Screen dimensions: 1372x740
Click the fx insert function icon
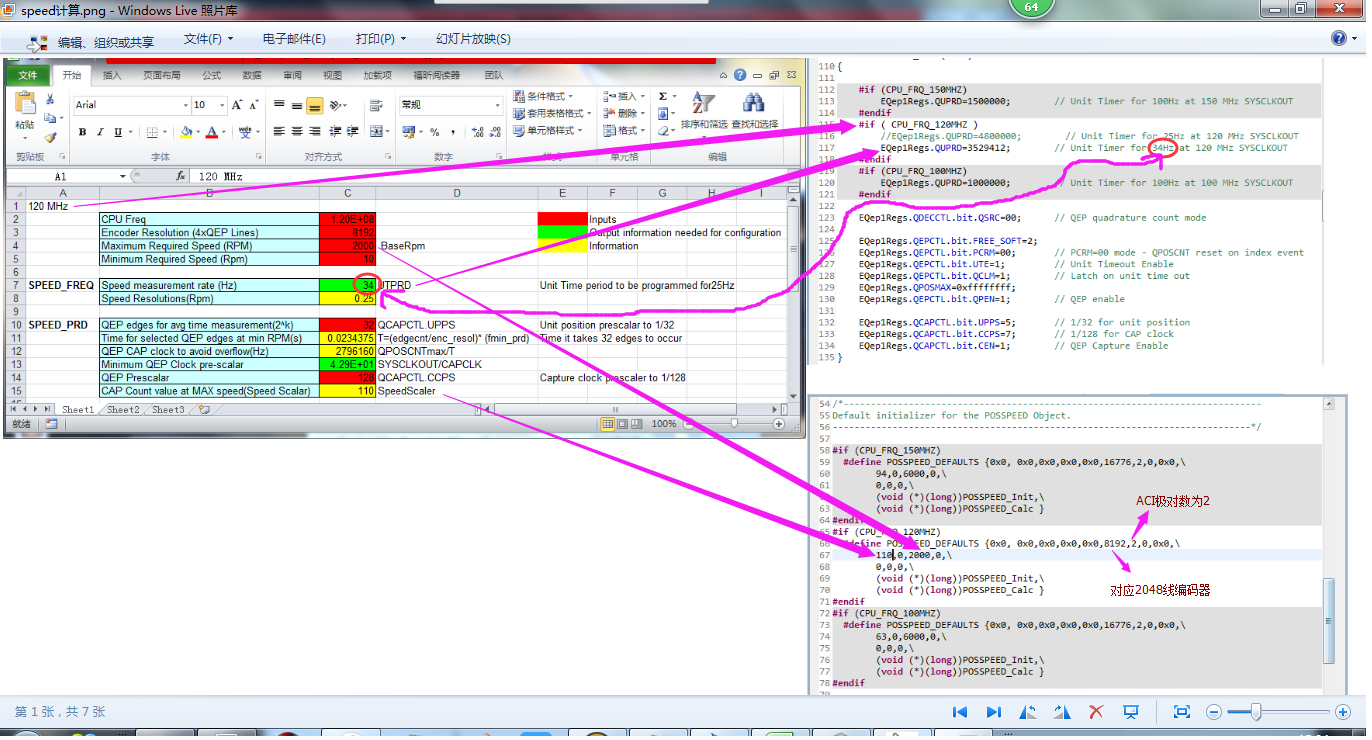pyautogui.click(x=181, y=176)
